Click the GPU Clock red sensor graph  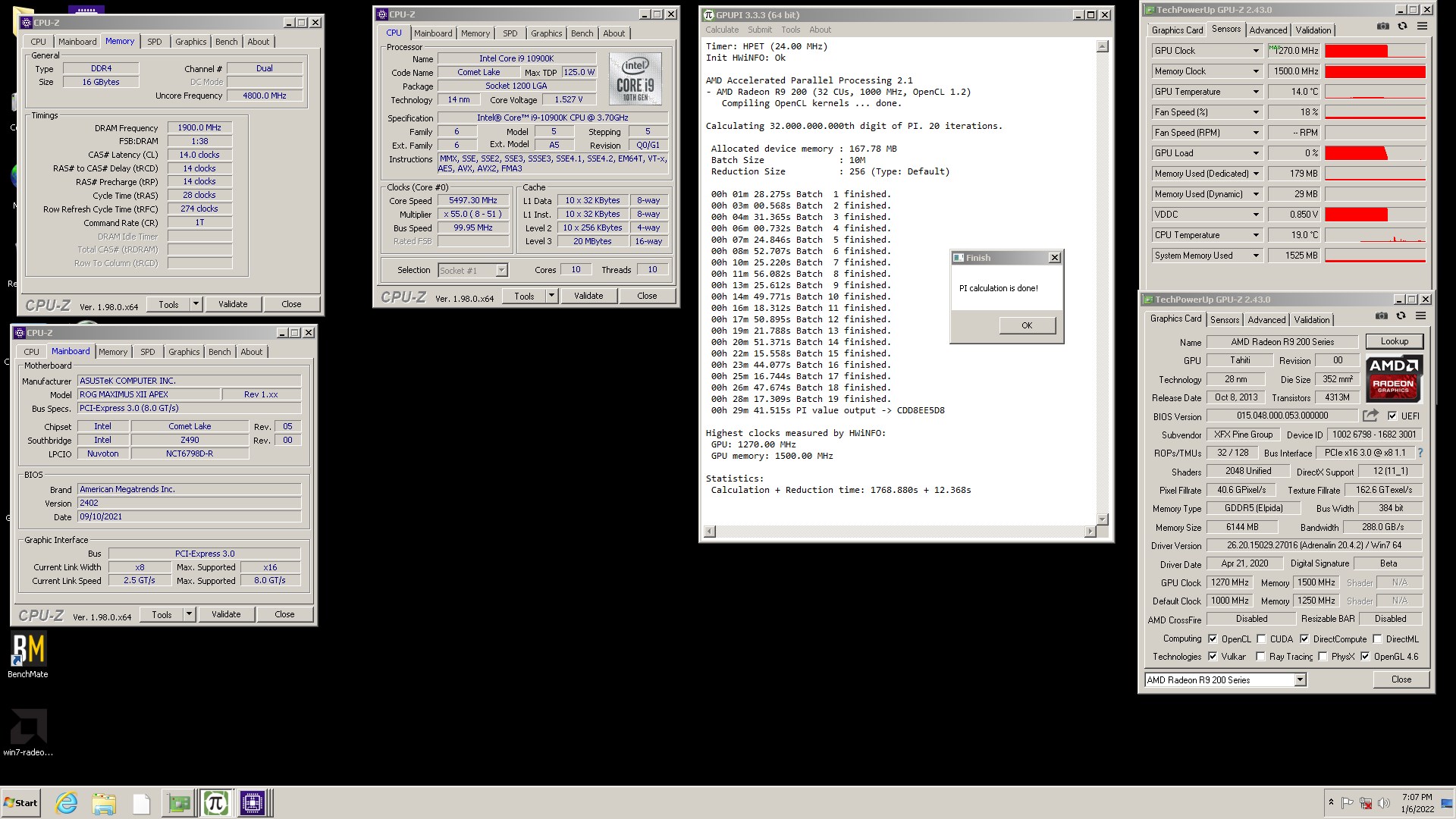pyautogui.click(x=1375, y=51)
